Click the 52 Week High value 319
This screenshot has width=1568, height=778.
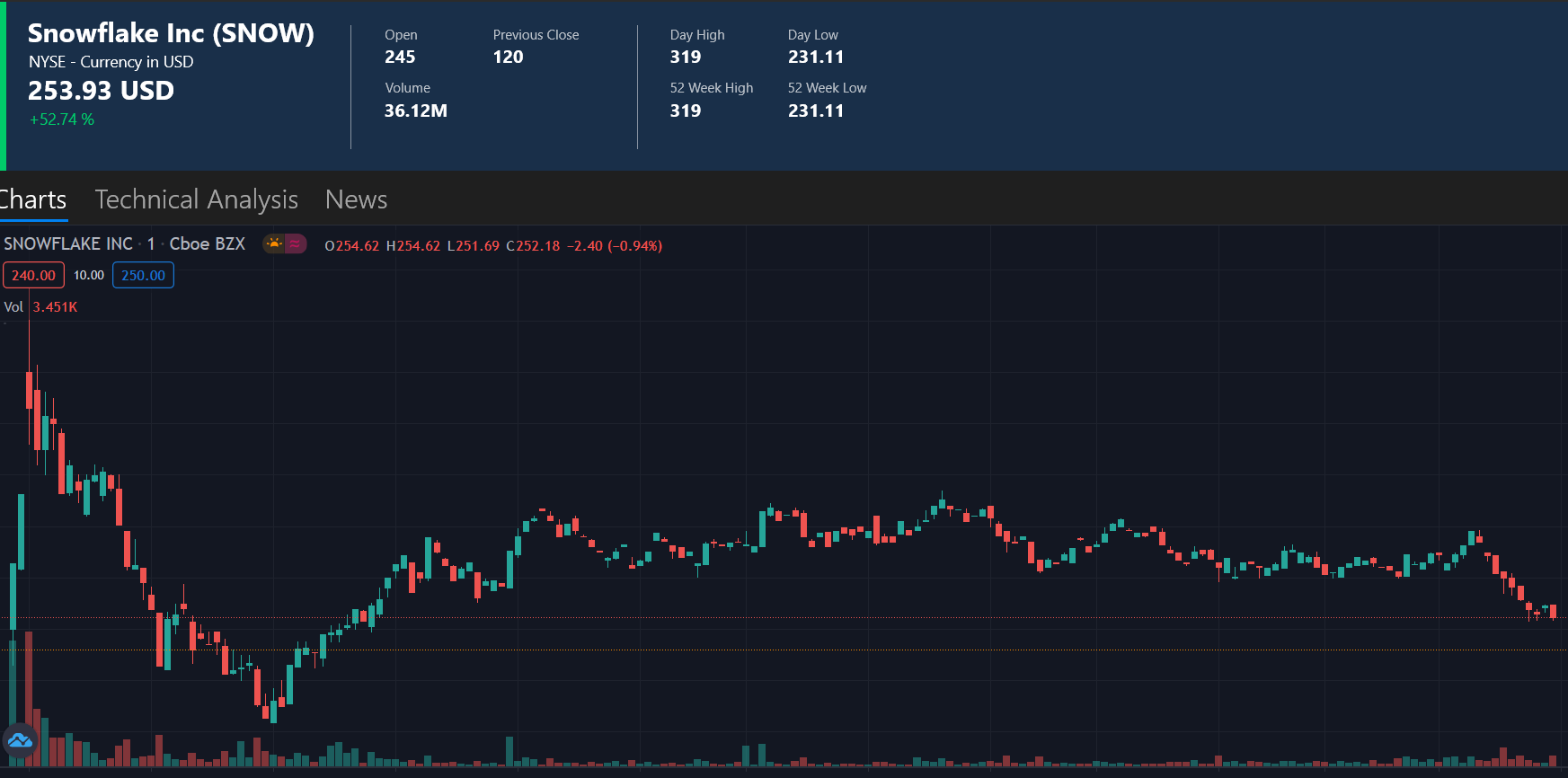click(685, 111)
